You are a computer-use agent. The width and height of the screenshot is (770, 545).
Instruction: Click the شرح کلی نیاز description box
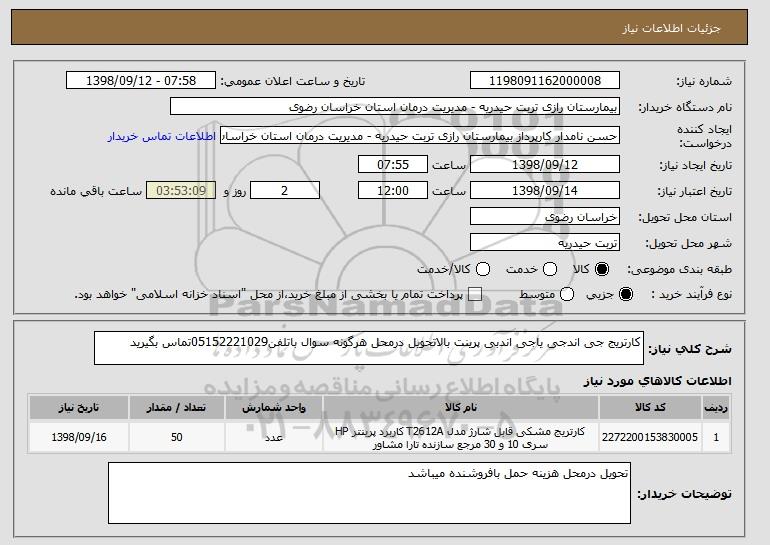click(x=369, y=348)
